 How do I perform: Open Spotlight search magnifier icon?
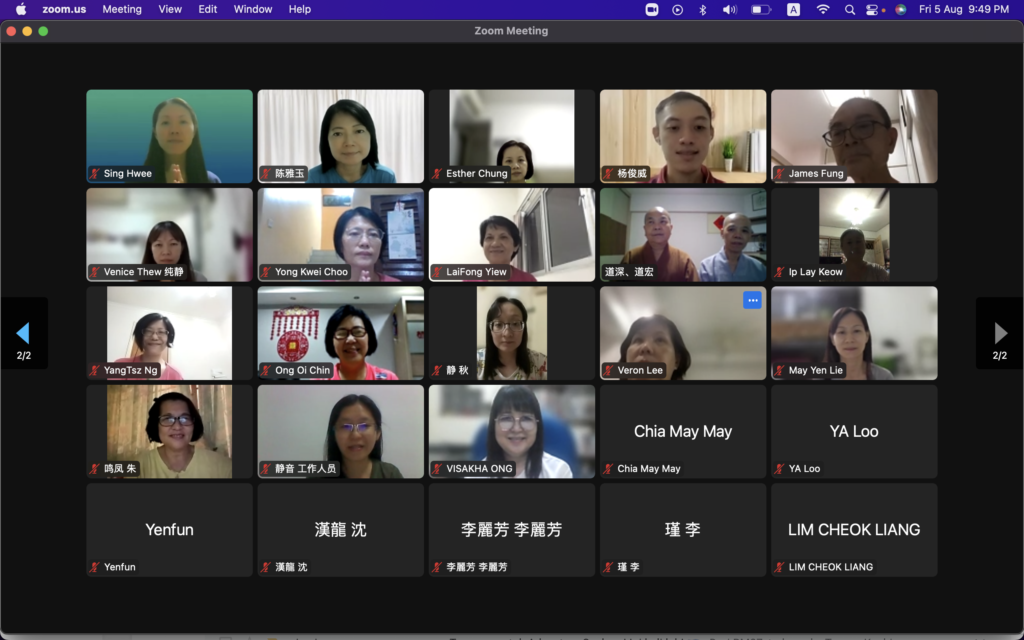point(849,9)
